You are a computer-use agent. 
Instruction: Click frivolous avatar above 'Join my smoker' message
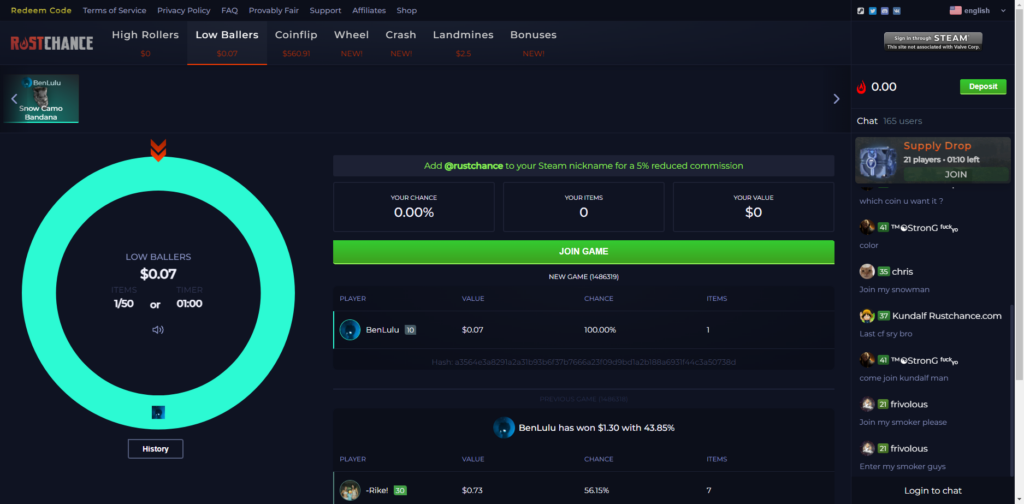(867, 404)
